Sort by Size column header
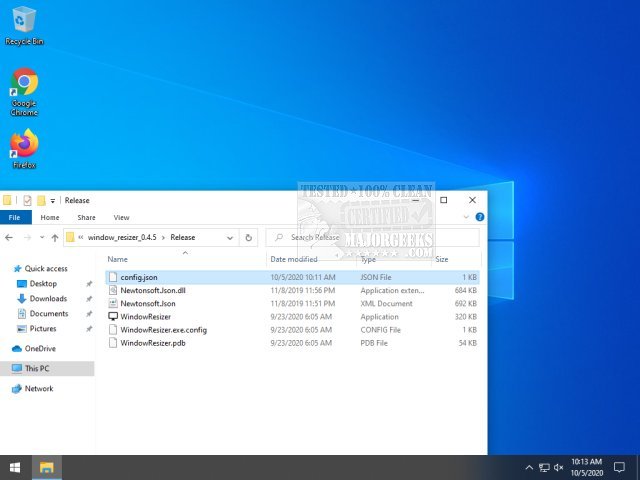The height and width of the screenshot is (480, 640). (442, 259)
